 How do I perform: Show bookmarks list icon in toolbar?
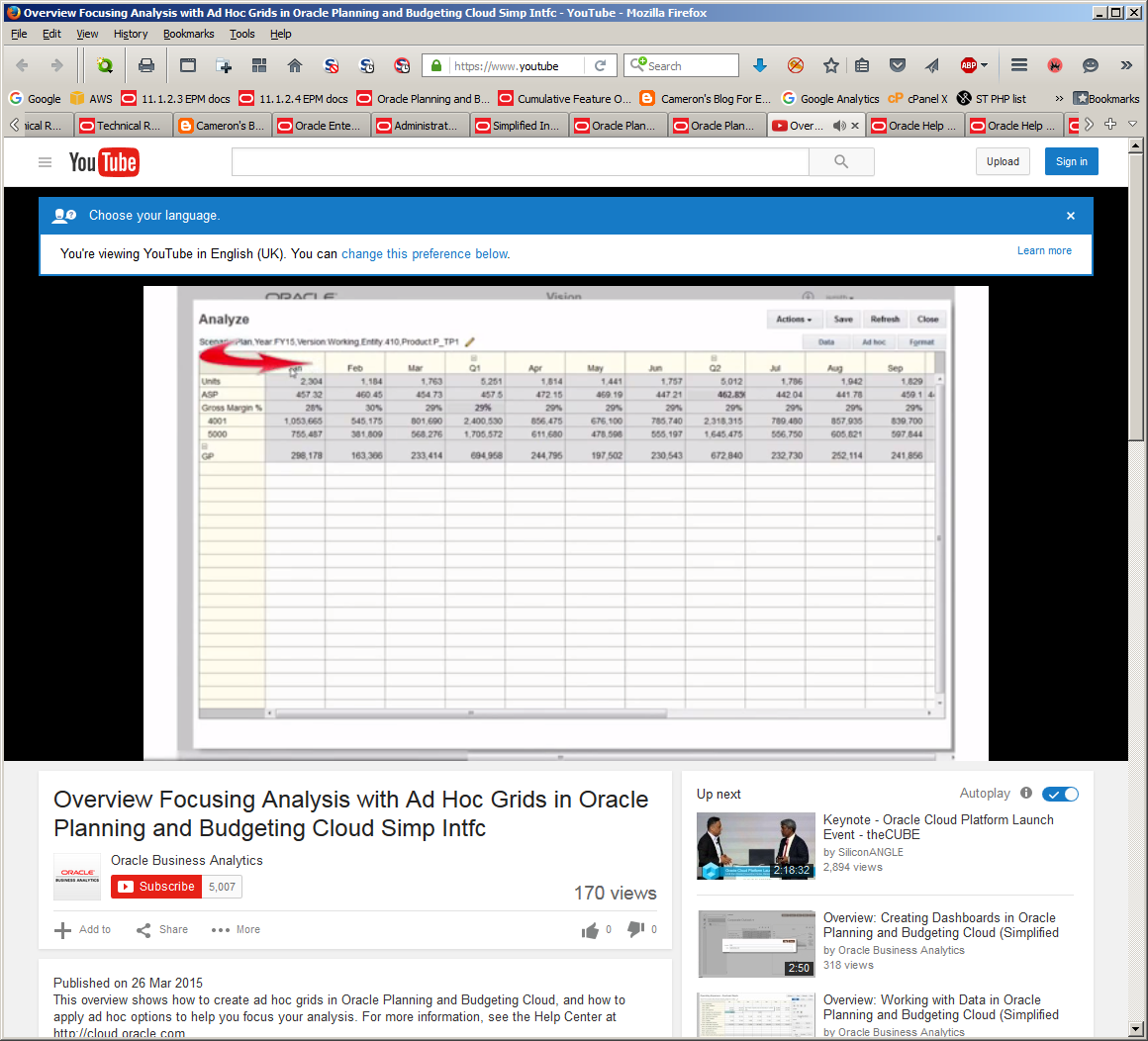862,66
